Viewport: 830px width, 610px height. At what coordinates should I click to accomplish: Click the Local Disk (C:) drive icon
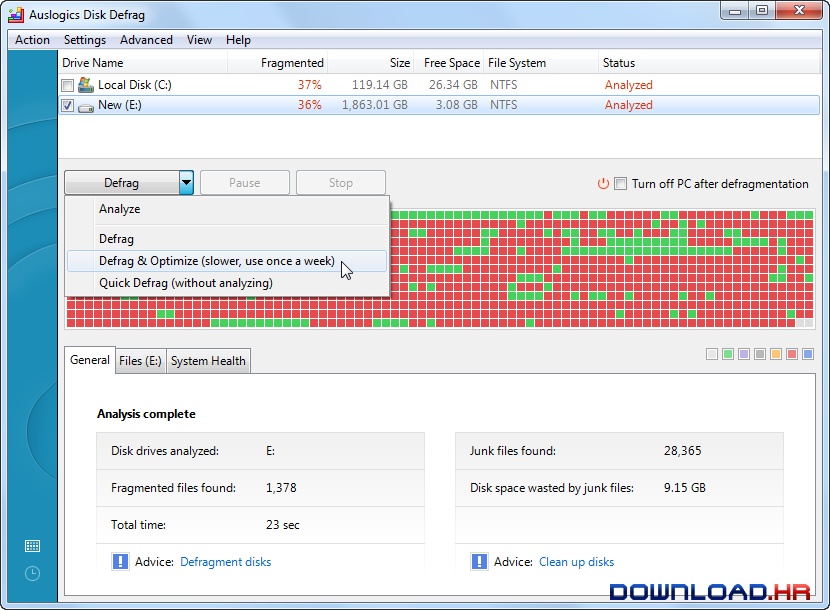click(85, 84)
